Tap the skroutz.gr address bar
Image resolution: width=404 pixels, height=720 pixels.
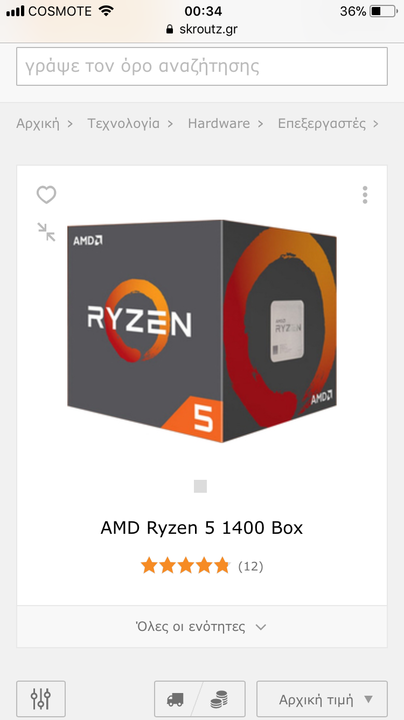click(x=202, y=30)
